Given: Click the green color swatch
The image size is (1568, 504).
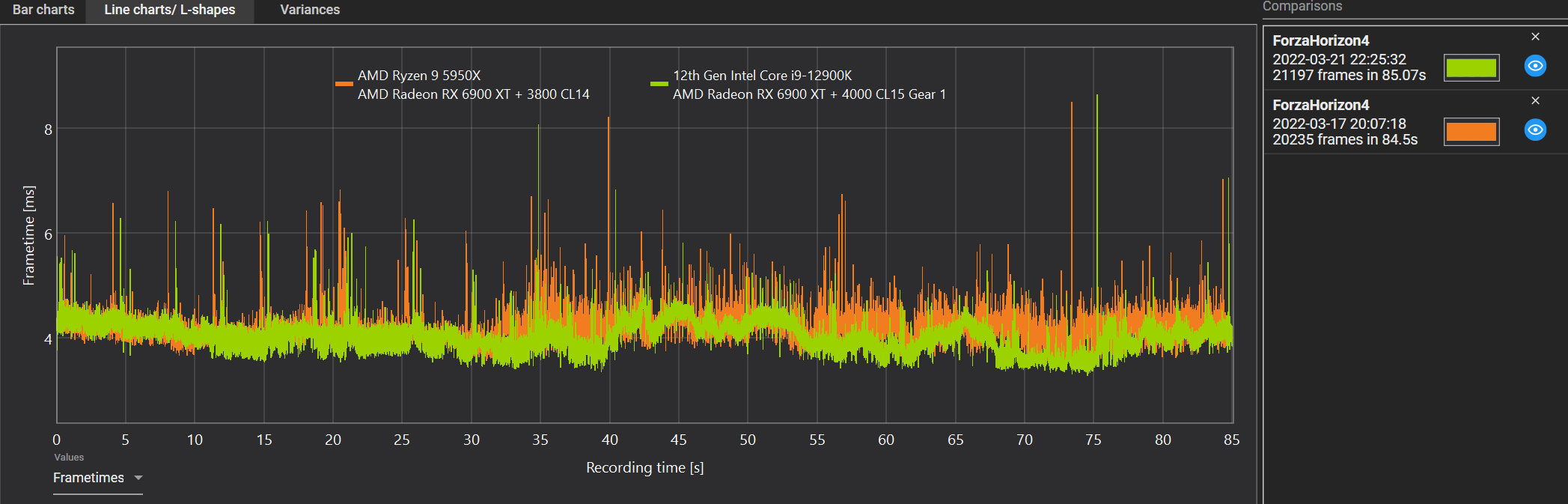Looking at the screenshot, I should 1471,67.
